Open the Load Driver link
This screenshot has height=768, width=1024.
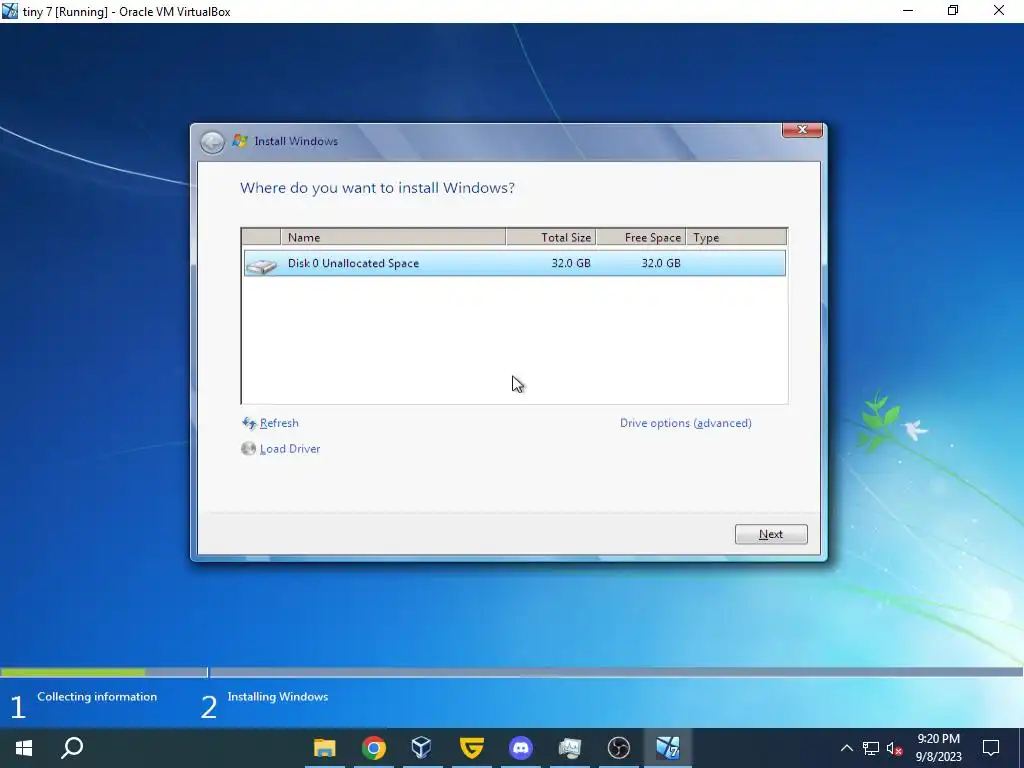pos(290,449)
